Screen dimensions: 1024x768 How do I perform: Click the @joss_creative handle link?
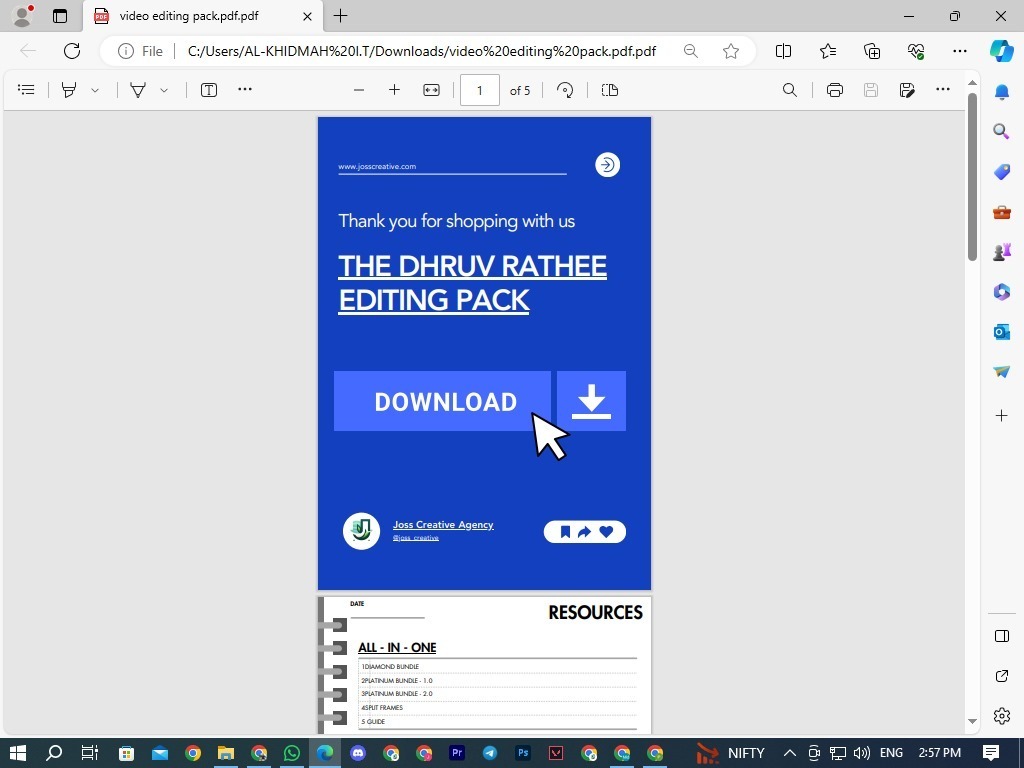(415, 538)
